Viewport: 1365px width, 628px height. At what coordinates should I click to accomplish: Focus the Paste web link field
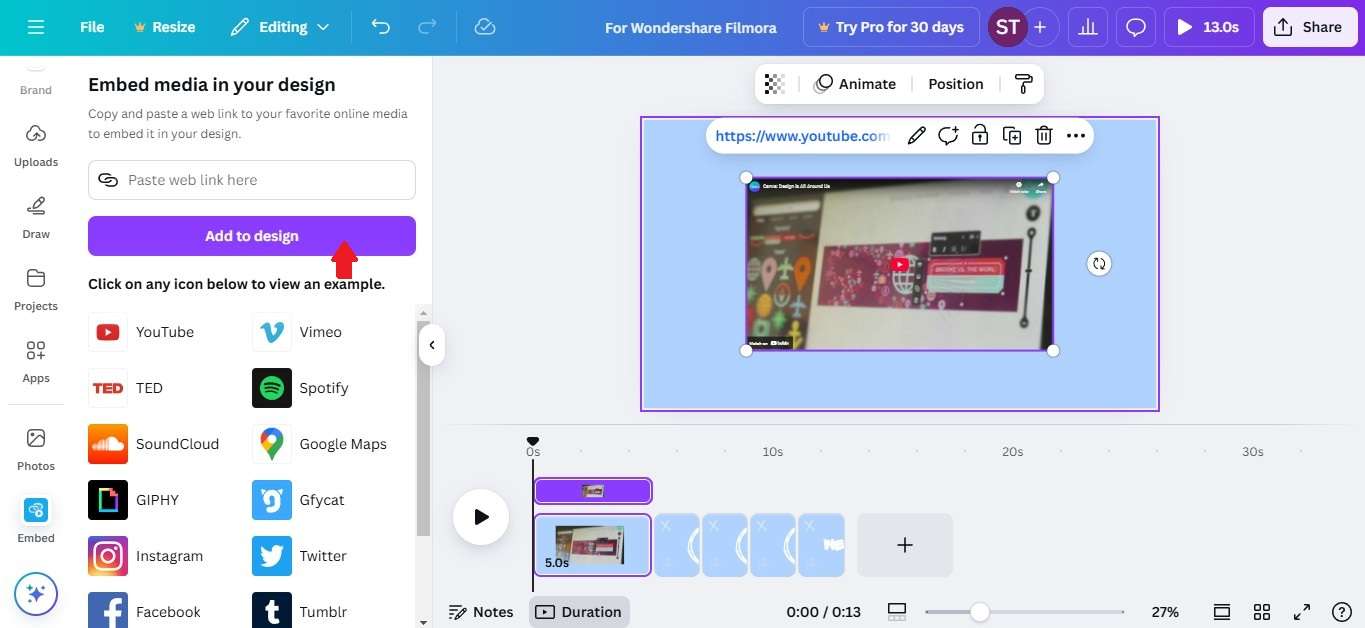(252, 180)
